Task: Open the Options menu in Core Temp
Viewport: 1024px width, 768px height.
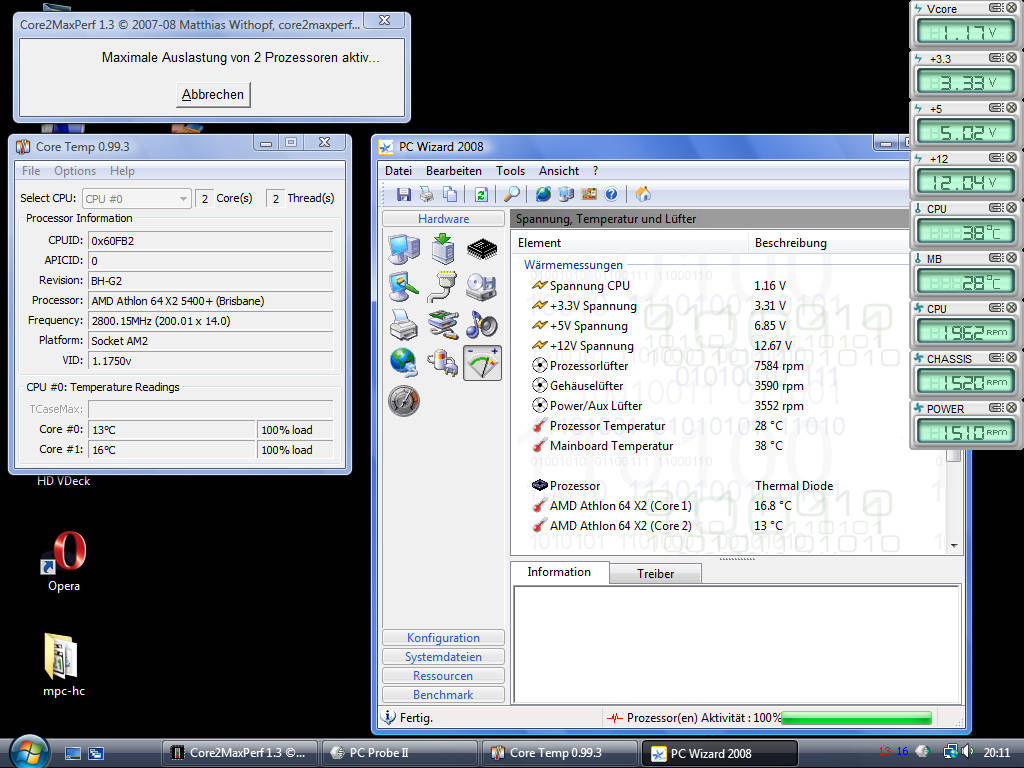Action: (74, 170)
